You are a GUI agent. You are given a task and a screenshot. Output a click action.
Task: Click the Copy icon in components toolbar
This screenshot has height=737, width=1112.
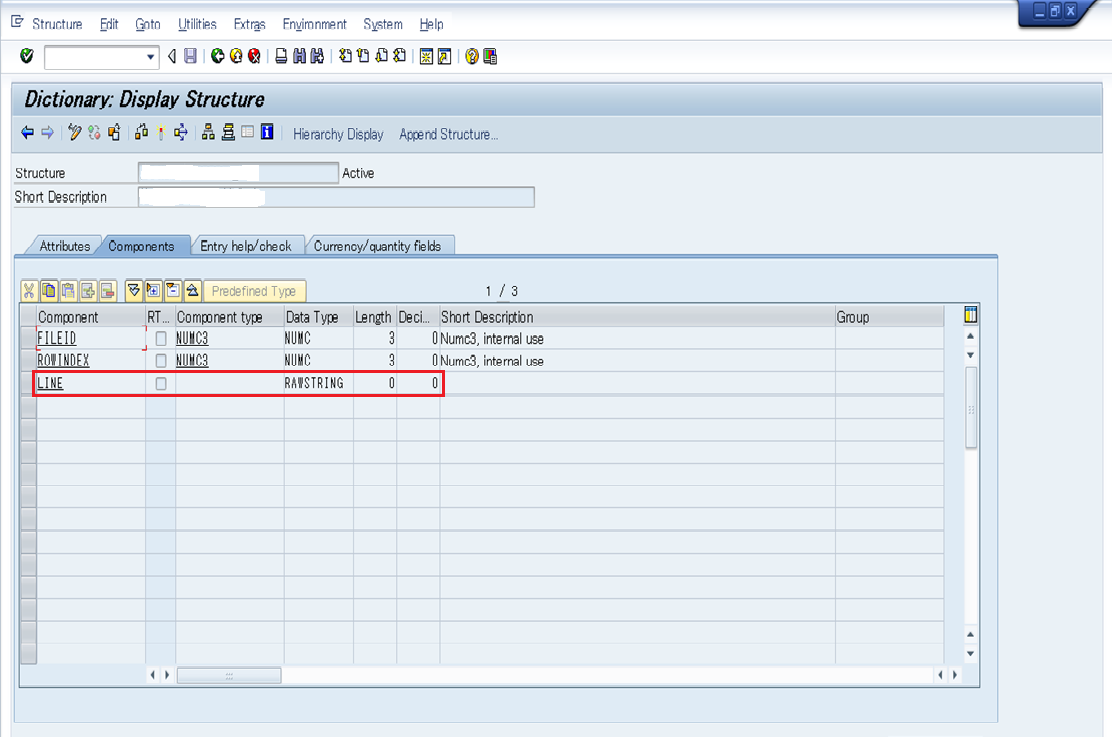[49, 291]
